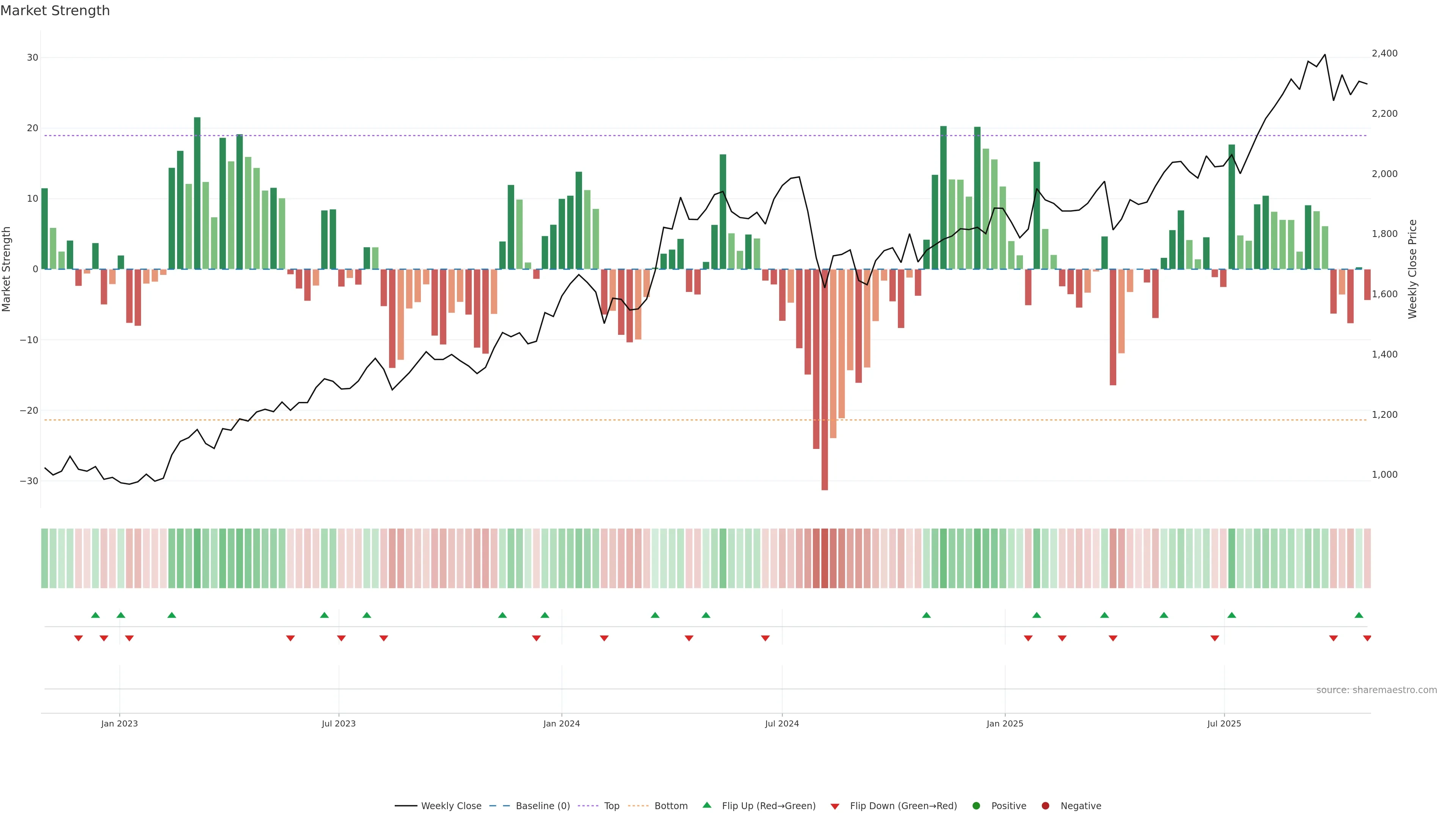This screenshot has height=819, width=1456.
Task: Click green Positive circle legend icon
Action: click(976, 806)
